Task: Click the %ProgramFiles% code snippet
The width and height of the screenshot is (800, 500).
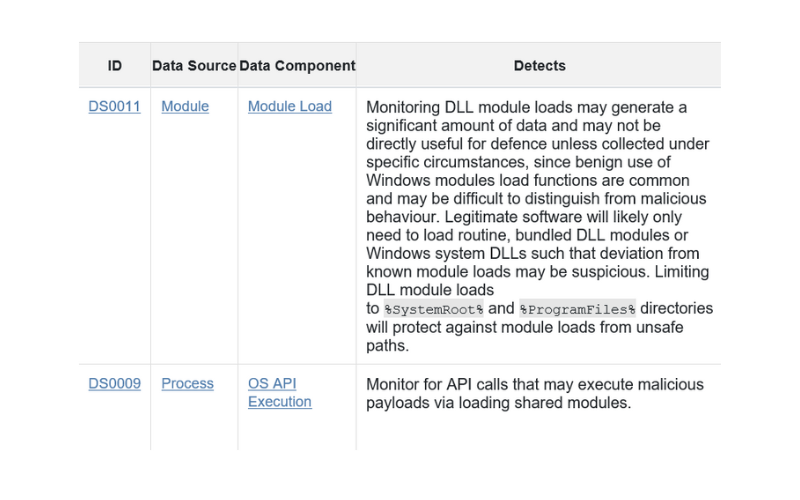Action: pyautogui.click(x=577, y=309)
